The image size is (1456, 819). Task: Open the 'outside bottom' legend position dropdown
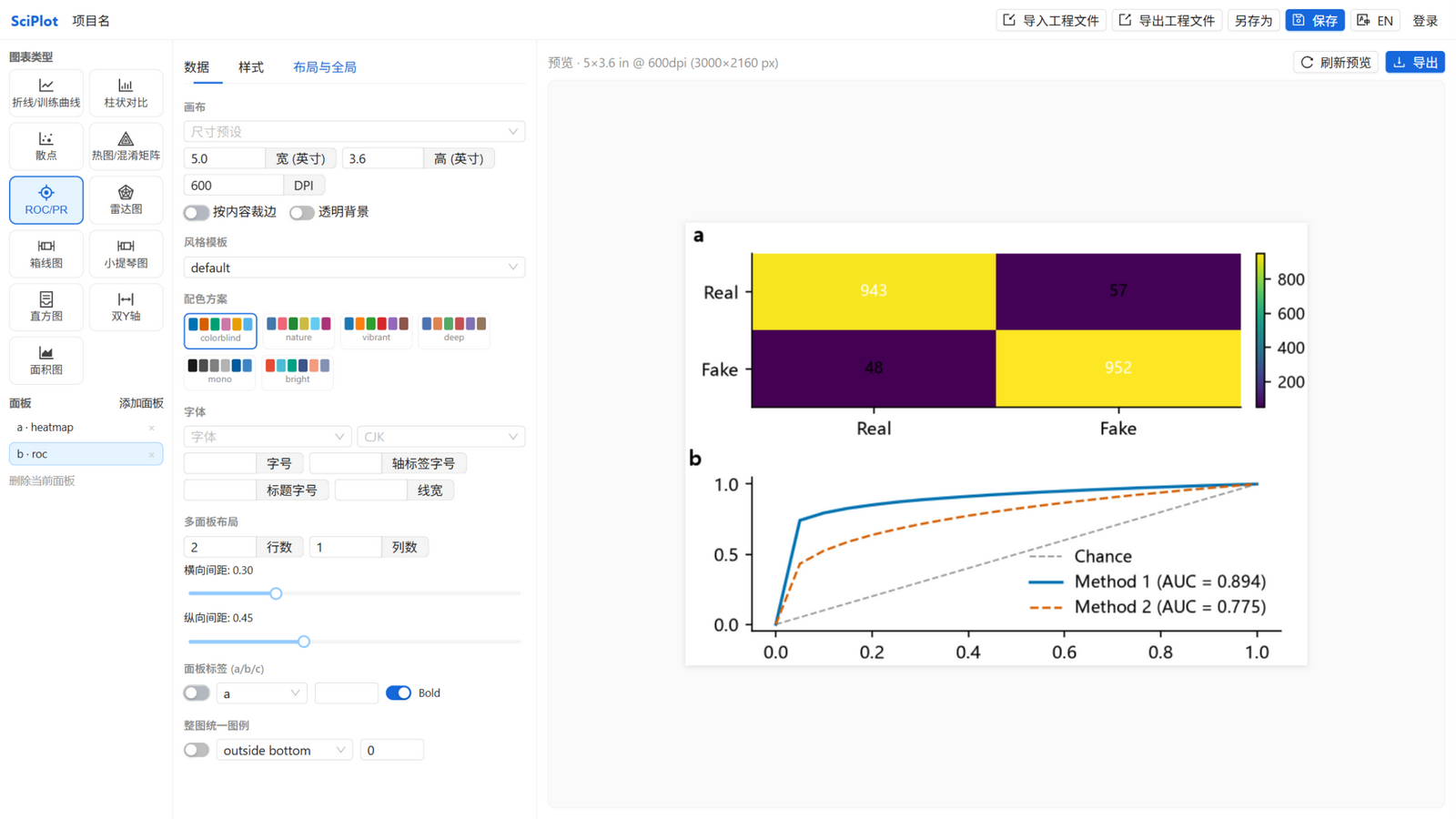pyautogui.click(x=285, y=750)
